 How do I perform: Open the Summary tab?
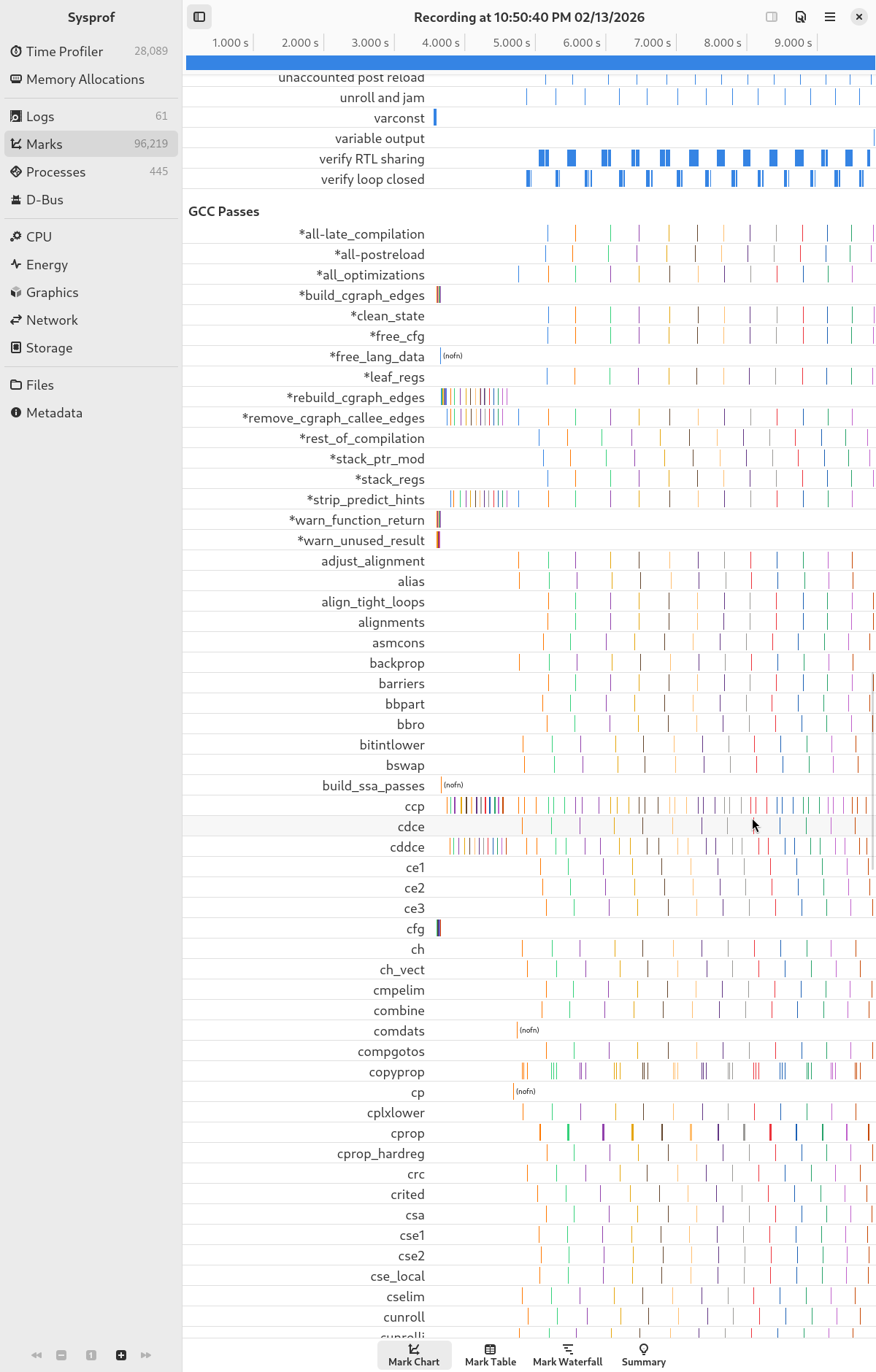coord(643,1355)
